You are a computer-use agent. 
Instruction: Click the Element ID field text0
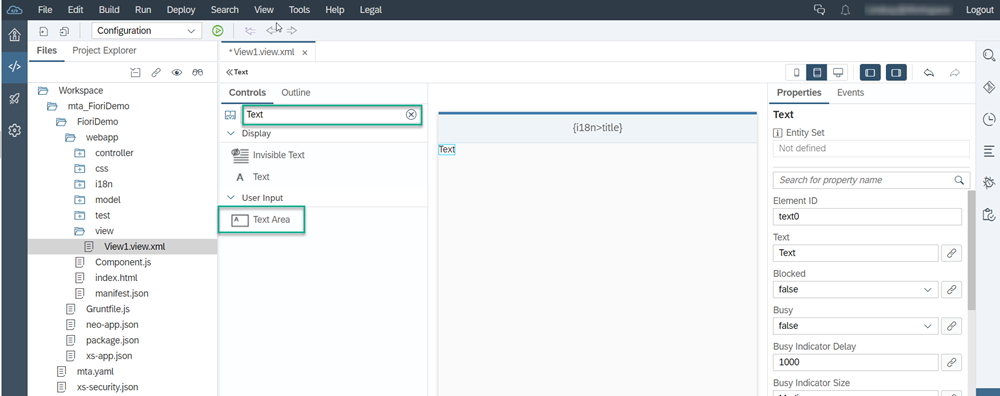867,217
